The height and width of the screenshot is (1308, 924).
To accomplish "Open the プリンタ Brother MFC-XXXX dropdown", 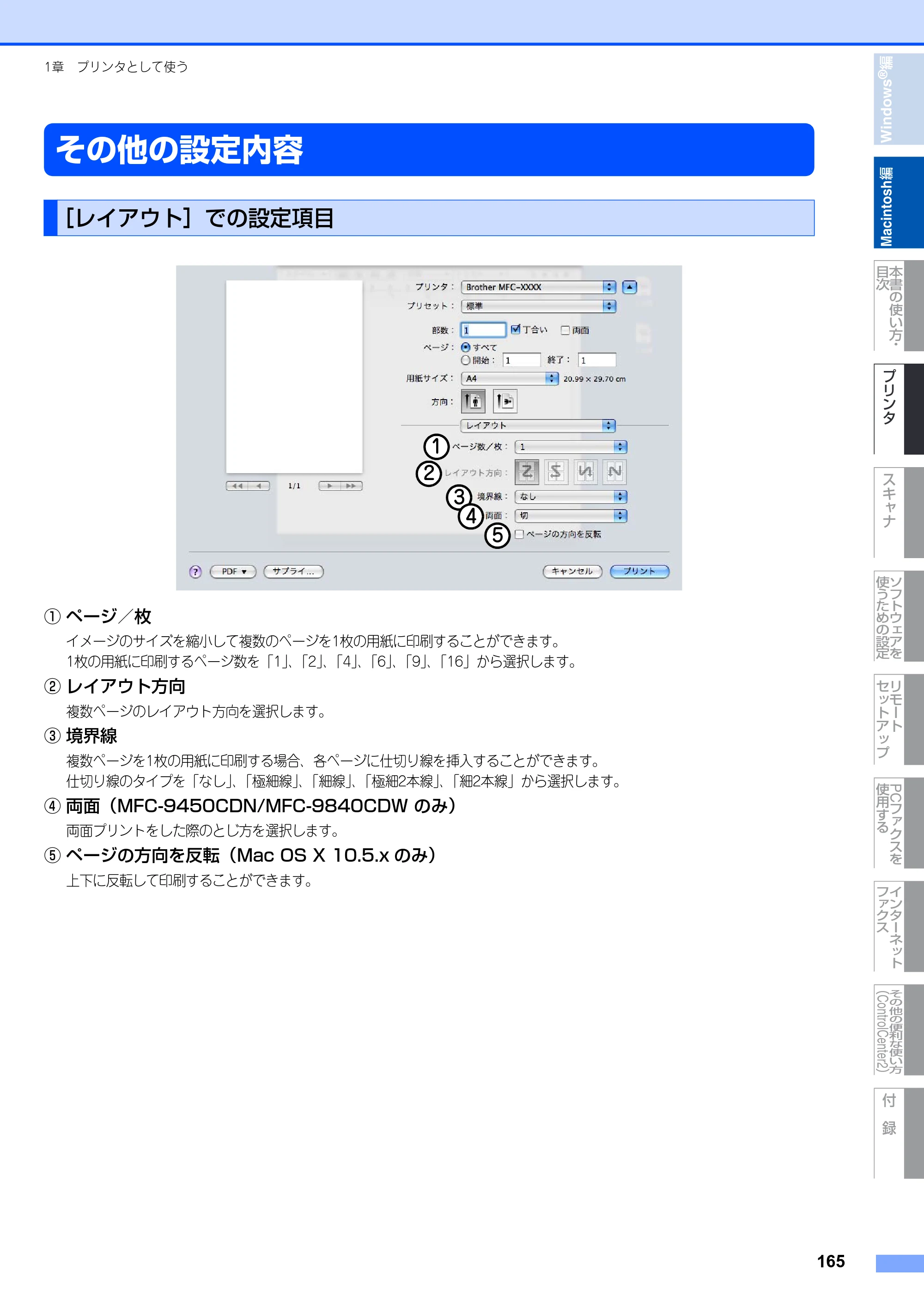I will (x=538, y=287).
